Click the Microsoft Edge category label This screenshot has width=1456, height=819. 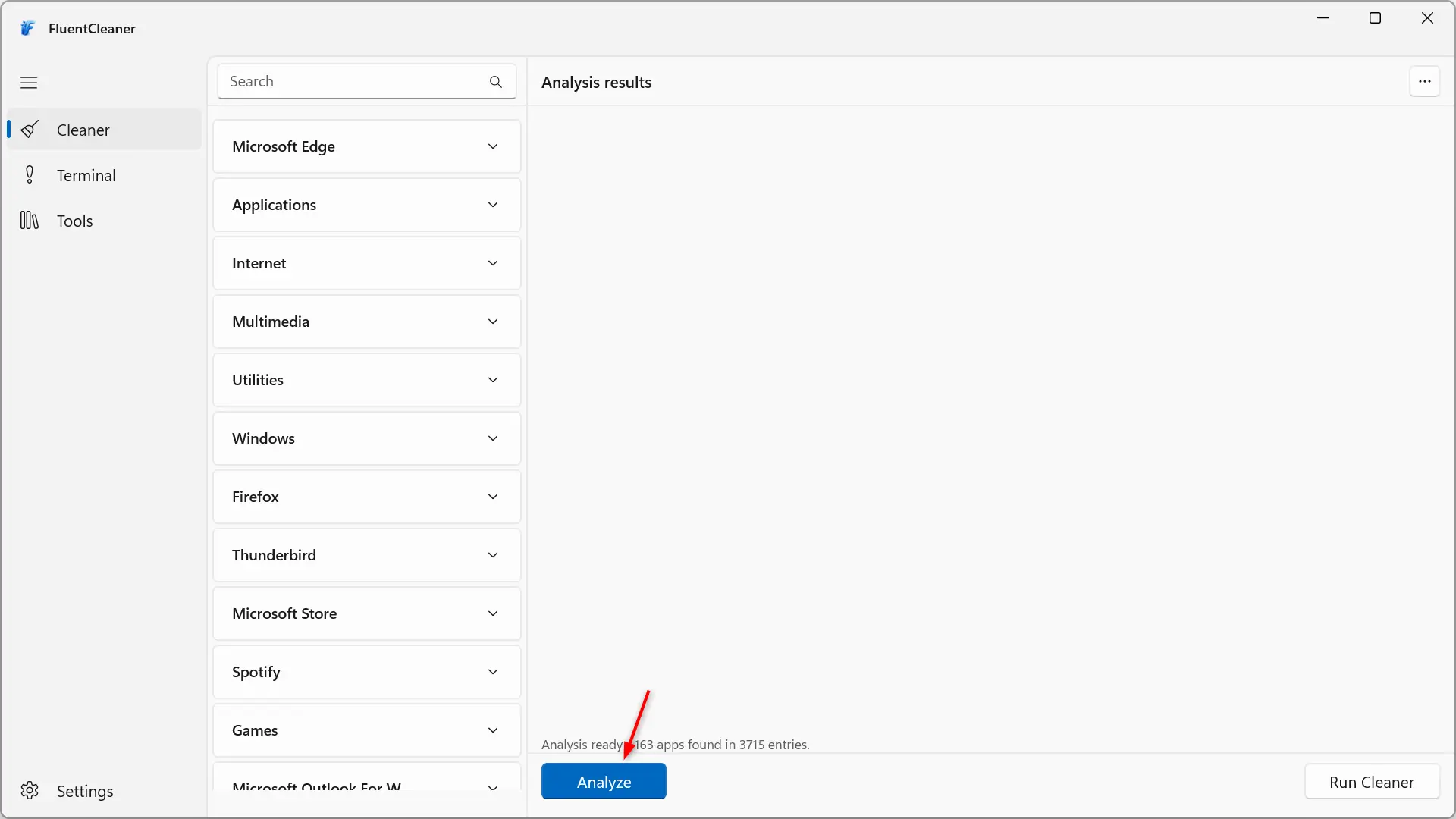point(284,146)
